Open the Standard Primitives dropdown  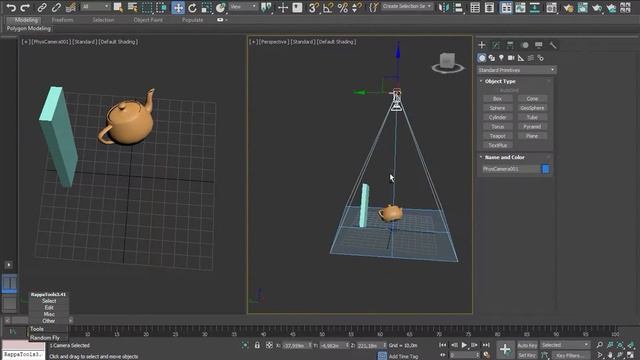coord(517,70)
